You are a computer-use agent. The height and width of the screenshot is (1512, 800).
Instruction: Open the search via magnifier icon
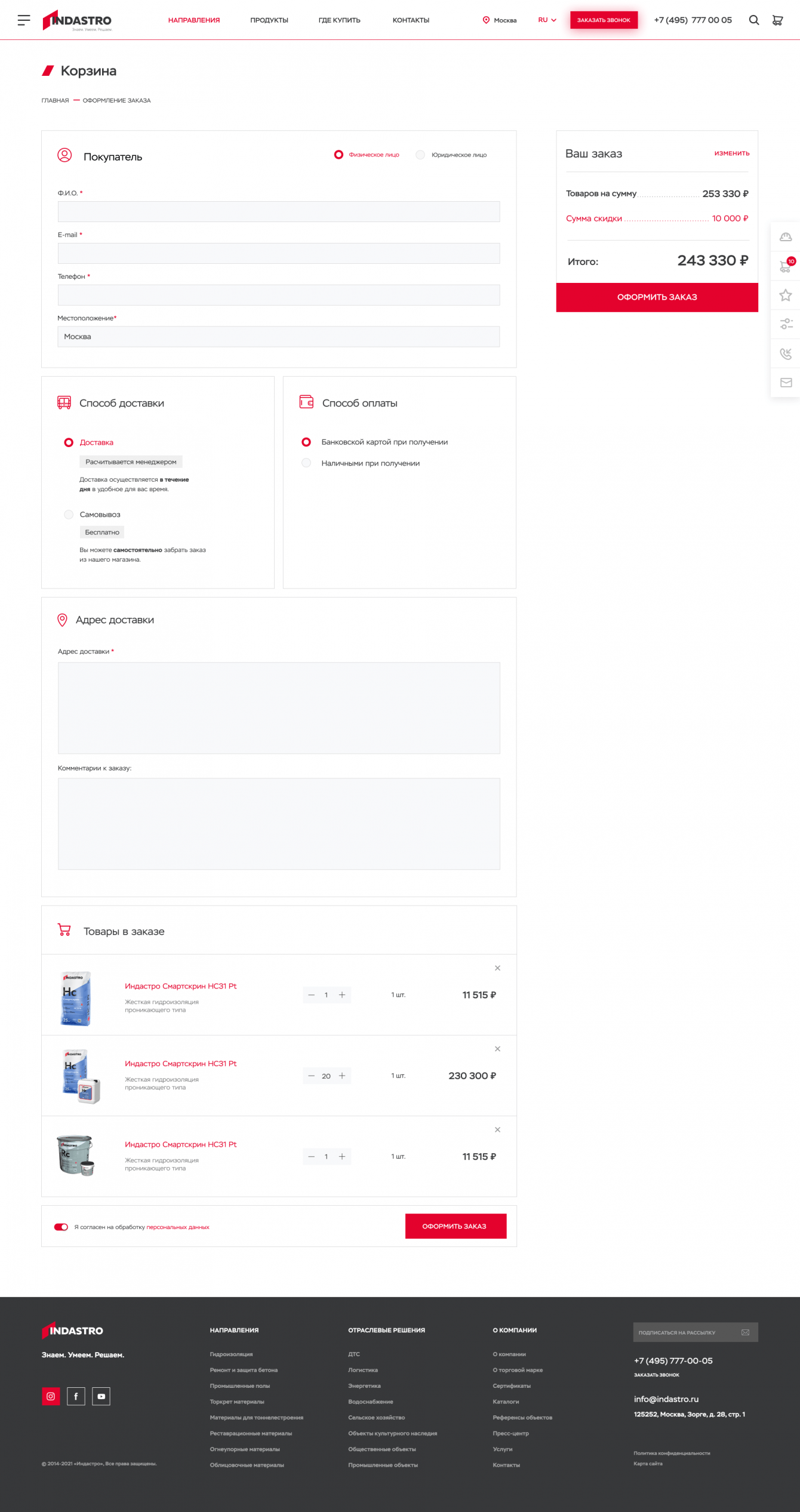coord(754,20)
